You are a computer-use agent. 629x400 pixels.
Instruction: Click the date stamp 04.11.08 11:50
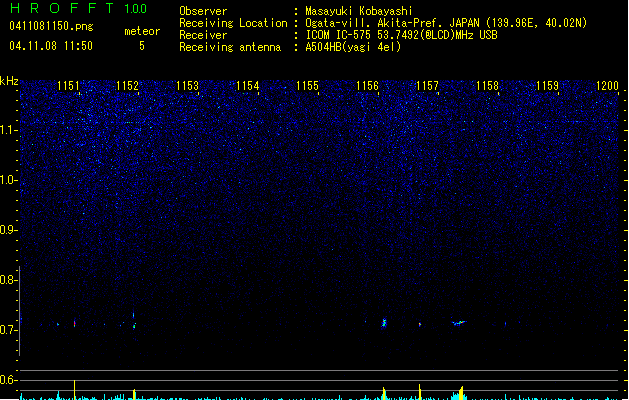point(51,46)
